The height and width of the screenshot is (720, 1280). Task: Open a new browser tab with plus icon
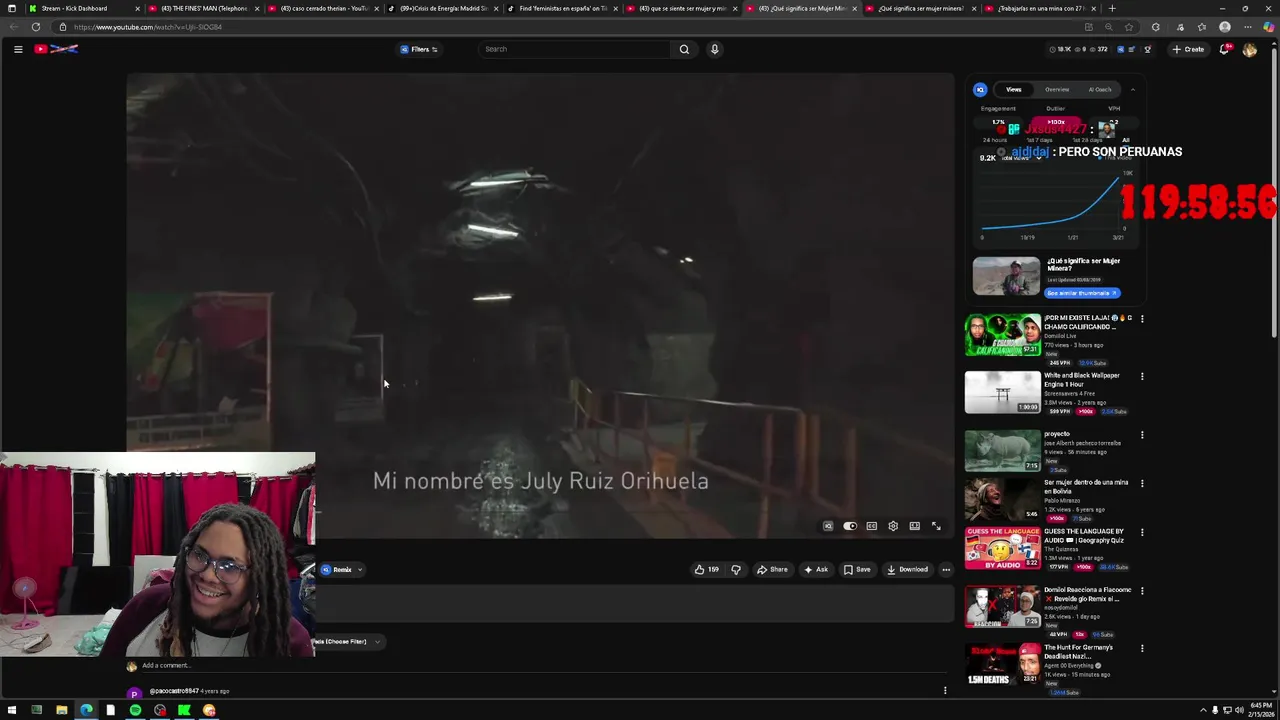click(1112, 8)
